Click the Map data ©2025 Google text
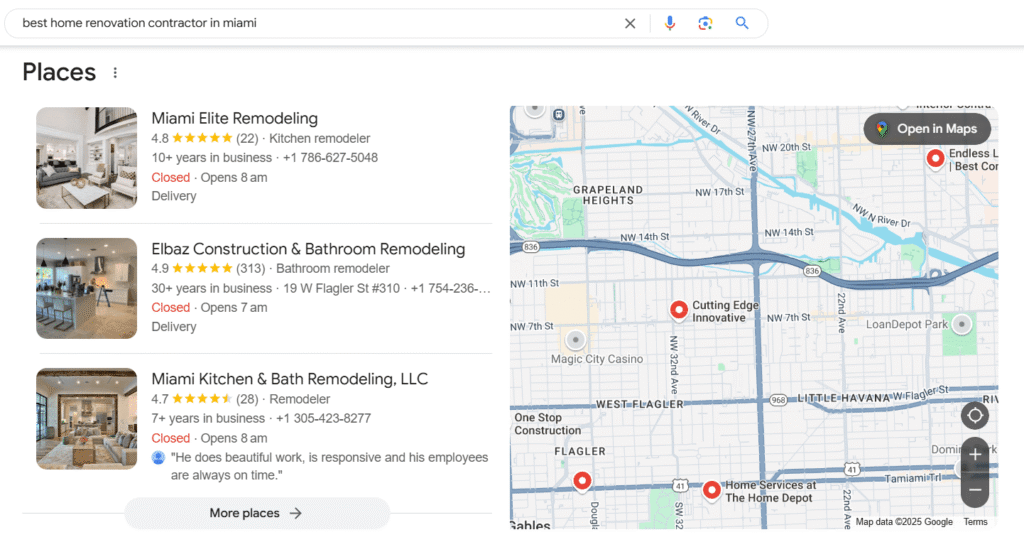 (x=904, y=522)
